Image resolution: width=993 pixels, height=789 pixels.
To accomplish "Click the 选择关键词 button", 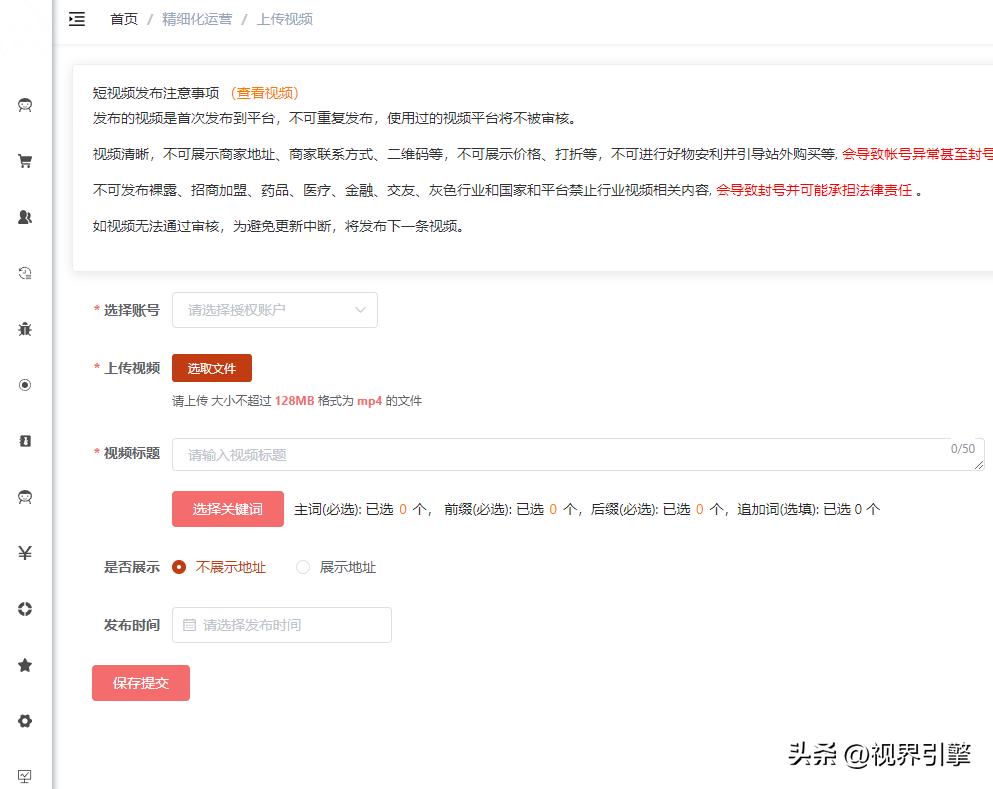I will pos(227,509).
